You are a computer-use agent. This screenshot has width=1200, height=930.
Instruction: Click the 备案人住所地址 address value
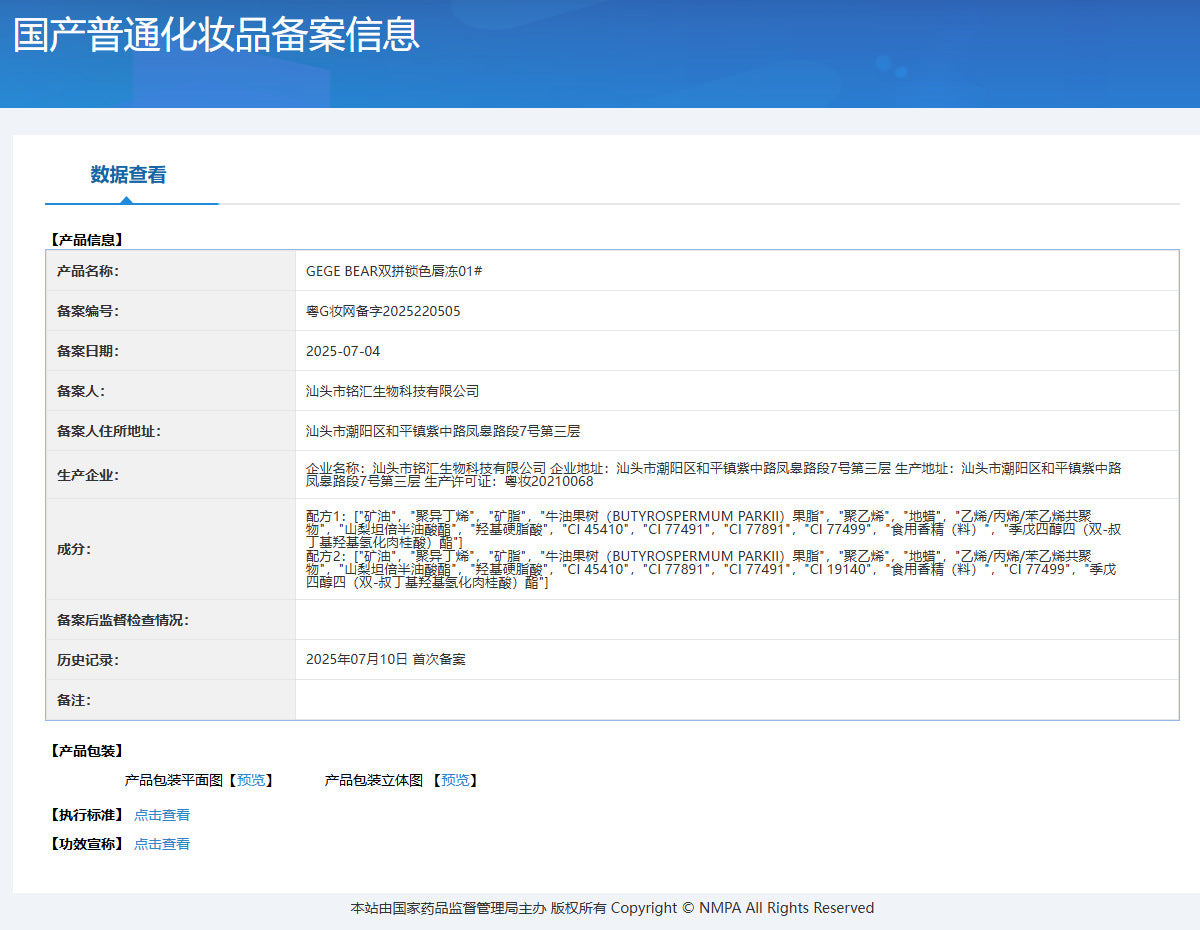pos(442,431)
